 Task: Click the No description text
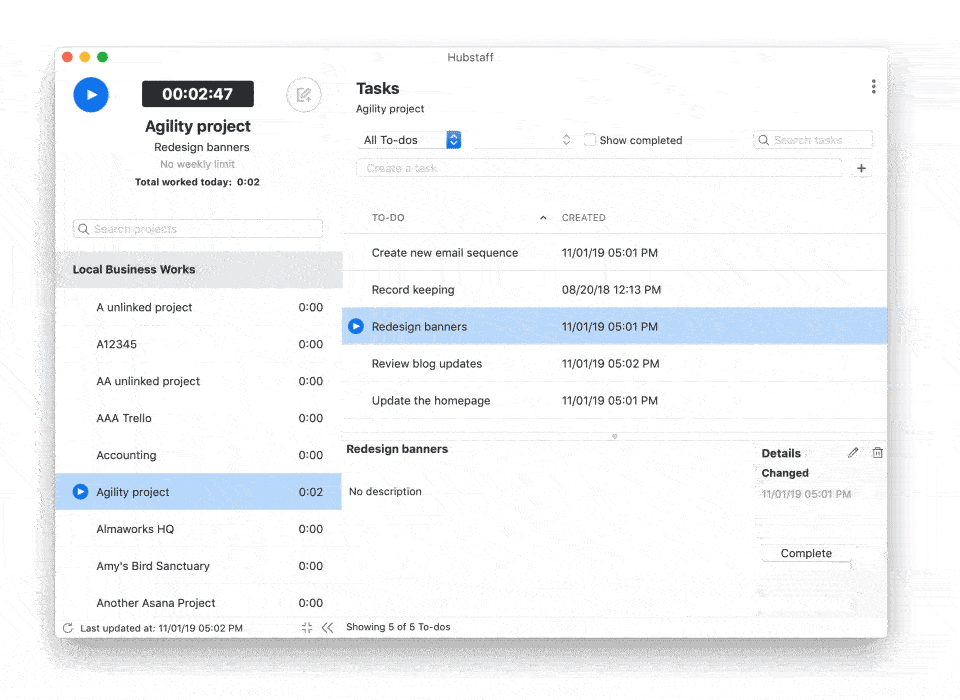pyautogui.click(x=385, y=491)
